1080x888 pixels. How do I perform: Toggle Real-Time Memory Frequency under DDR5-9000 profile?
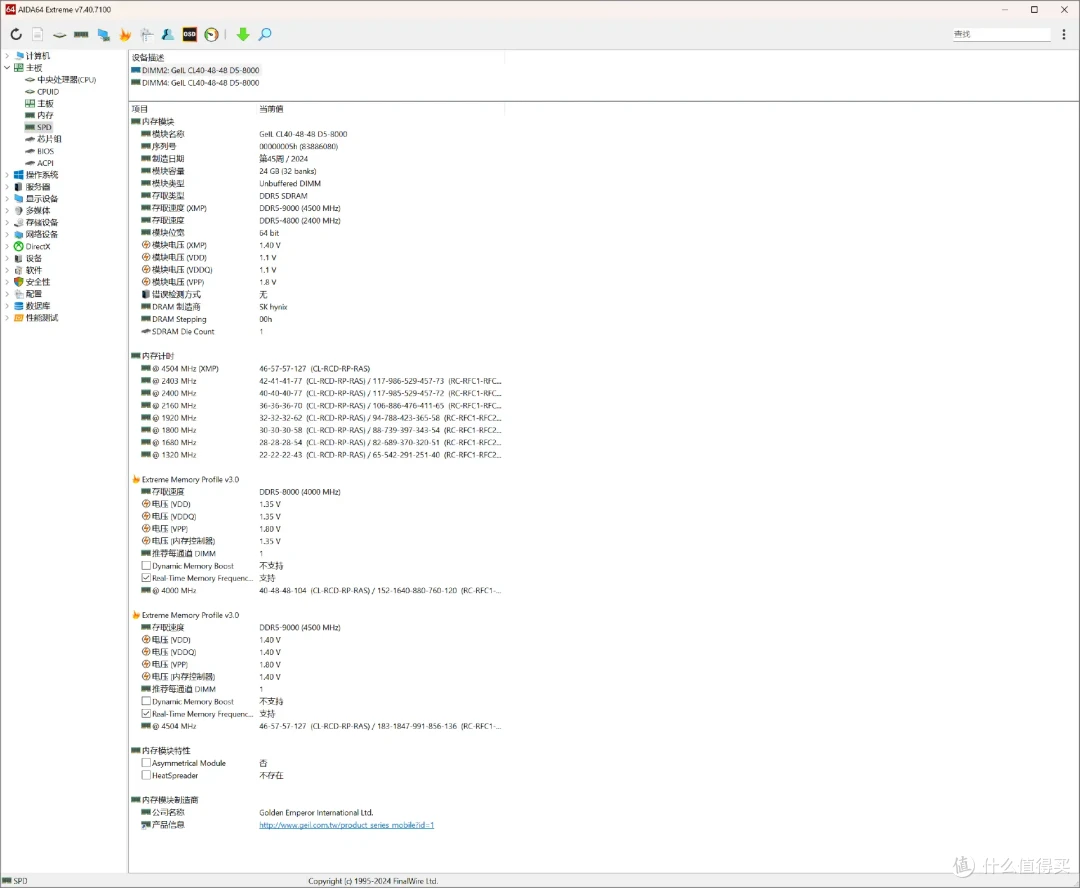click(146, 714)
